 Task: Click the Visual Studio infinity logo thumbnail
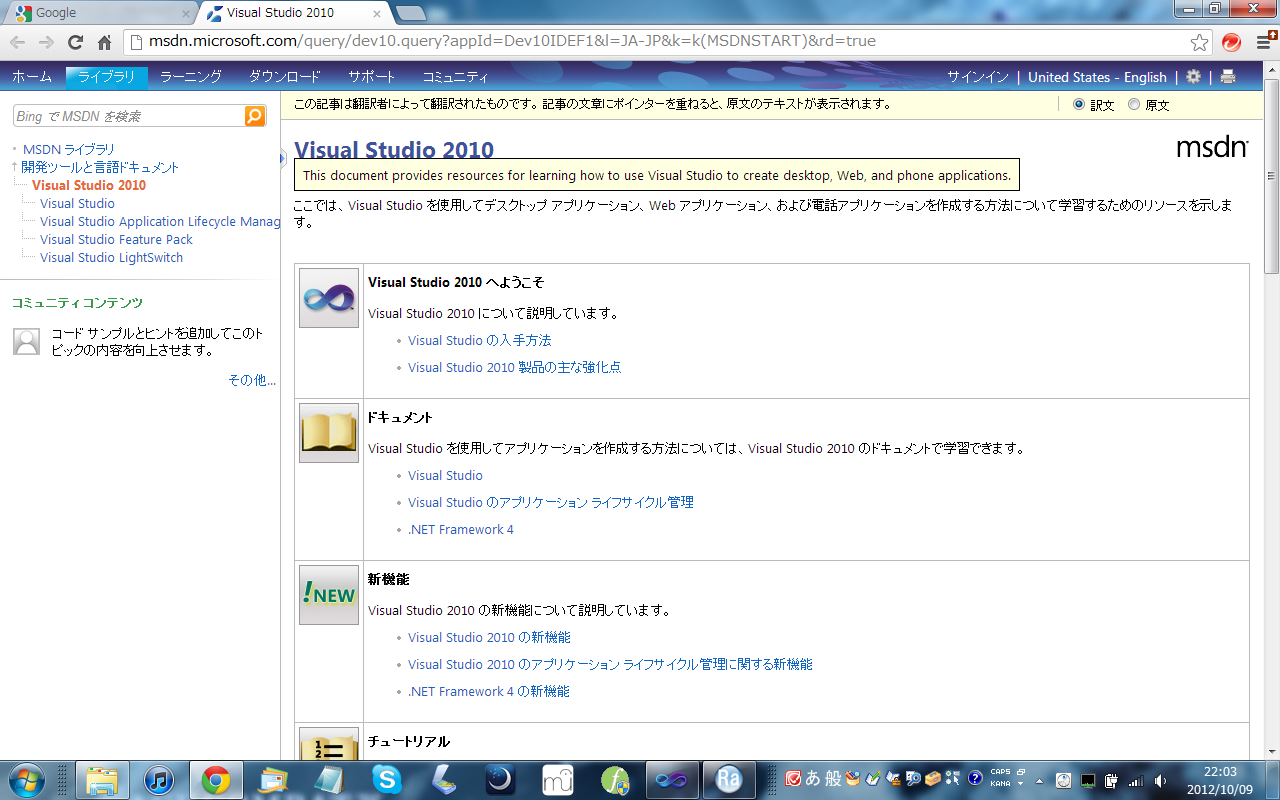click(329, 298)
